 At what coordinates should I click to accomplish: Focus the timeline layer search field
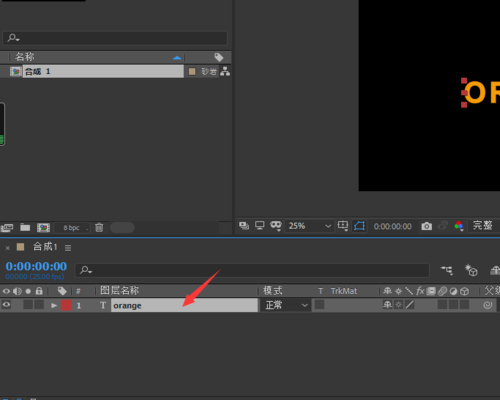(x=252, y=270)
